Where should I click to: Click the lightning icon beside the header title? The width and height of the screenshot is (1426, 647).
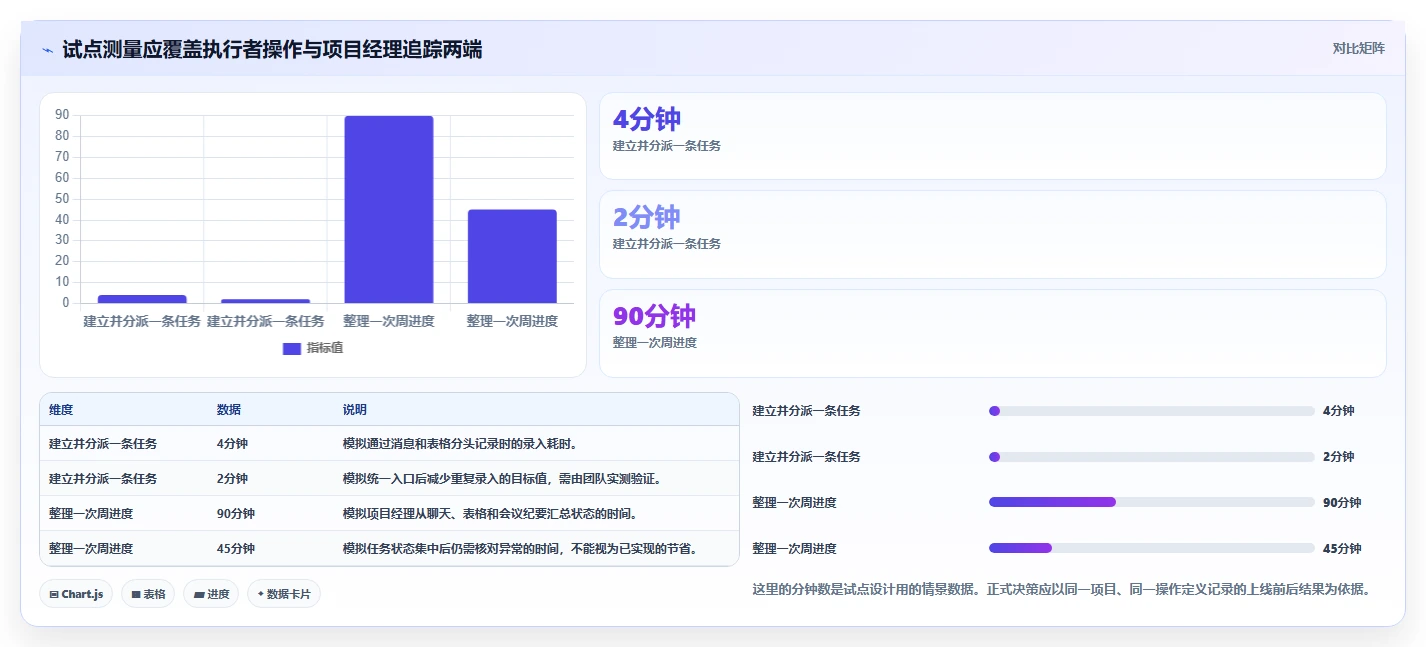47,50
